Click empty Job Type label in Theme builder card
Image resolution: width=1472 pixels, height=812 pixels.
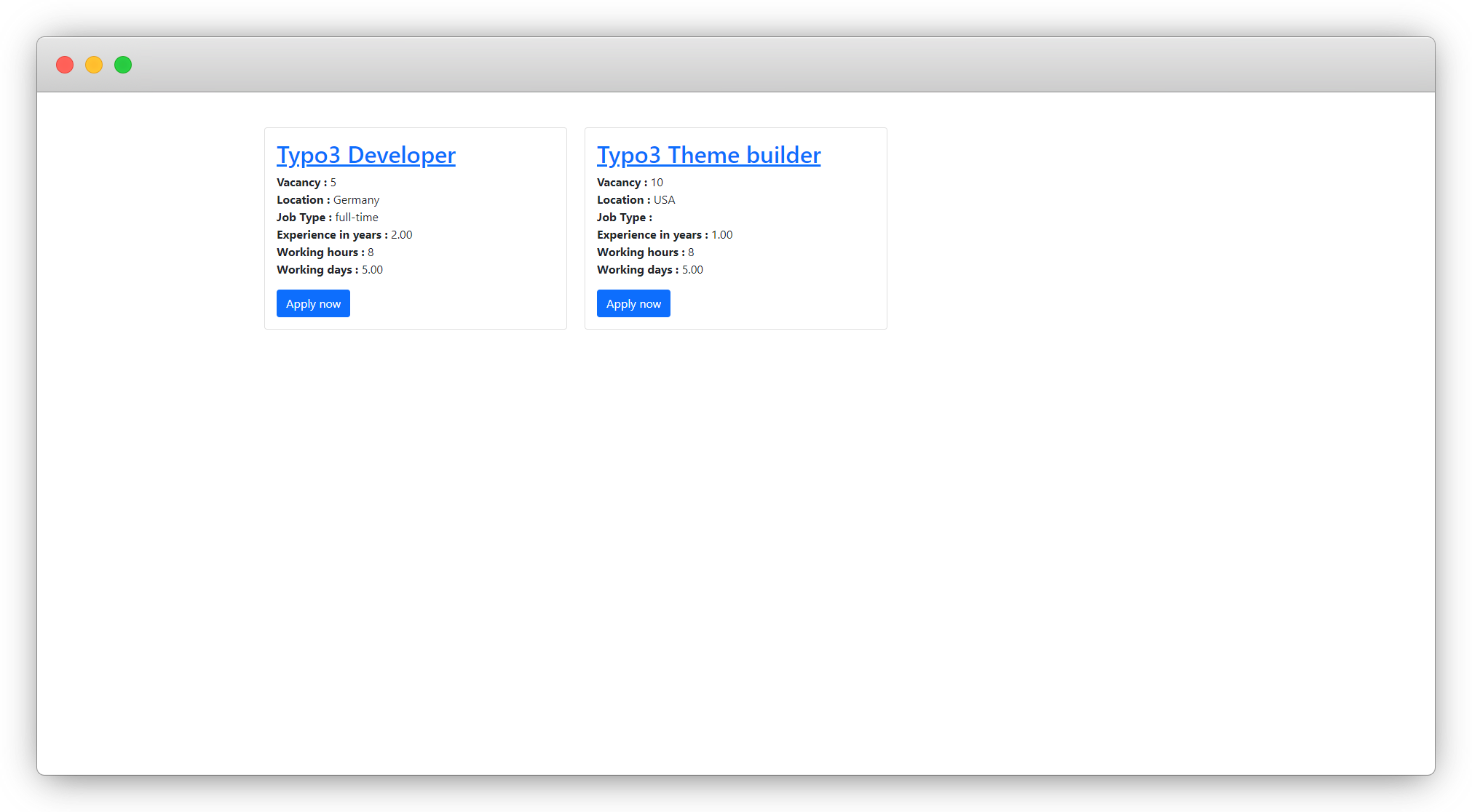[624, 218]
